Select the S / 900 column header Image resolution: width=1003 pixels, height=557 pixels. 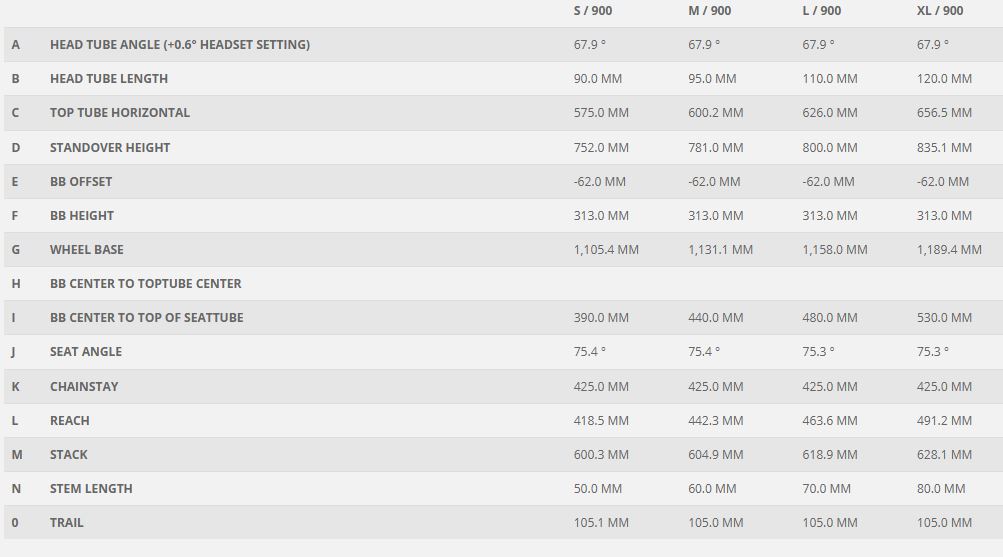[x=592, y=11]
